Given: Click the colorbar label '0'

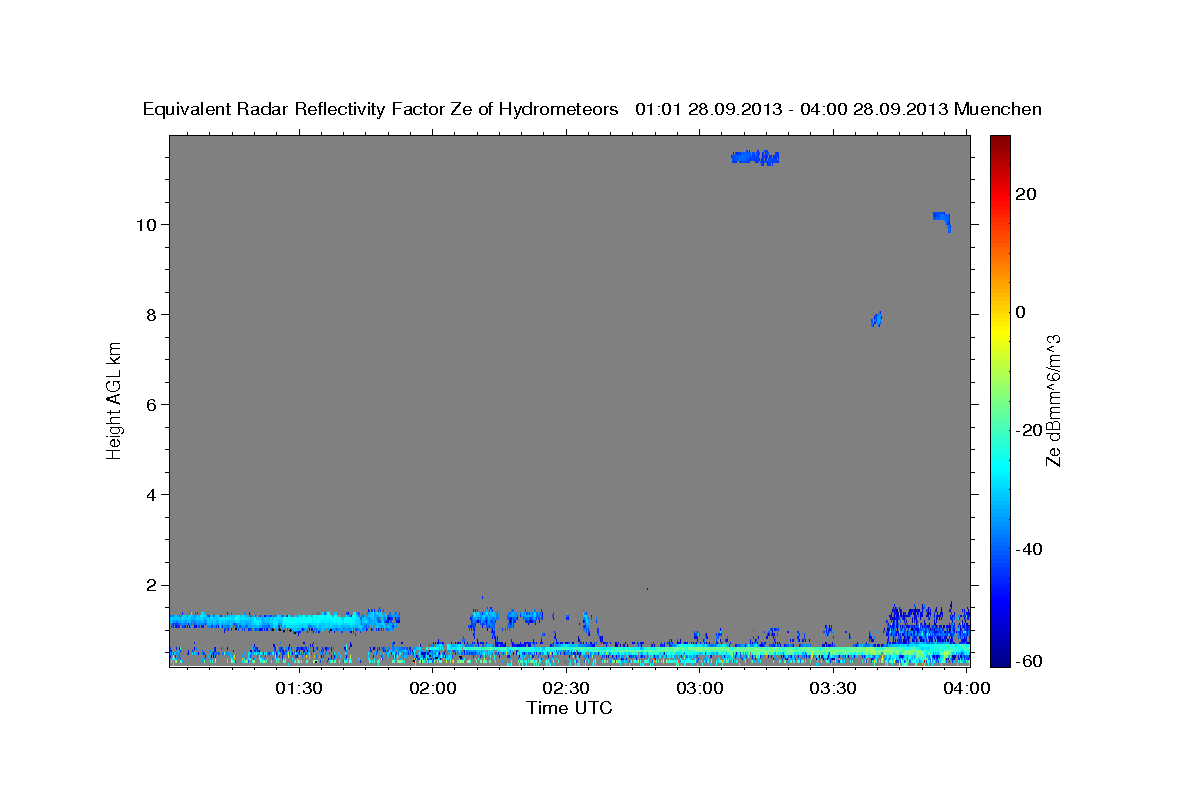Looking at the screenshot, I should (1021, 312).
